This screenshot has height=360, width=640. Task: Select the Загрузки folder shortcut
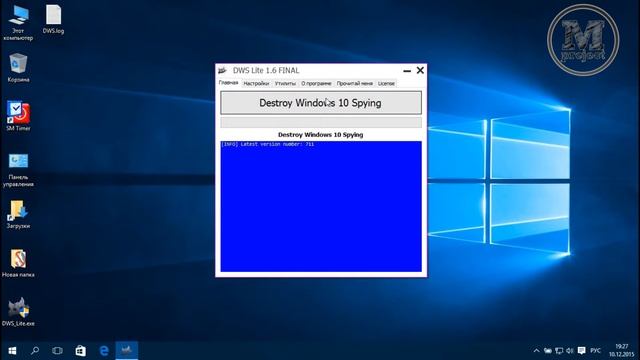18,214
